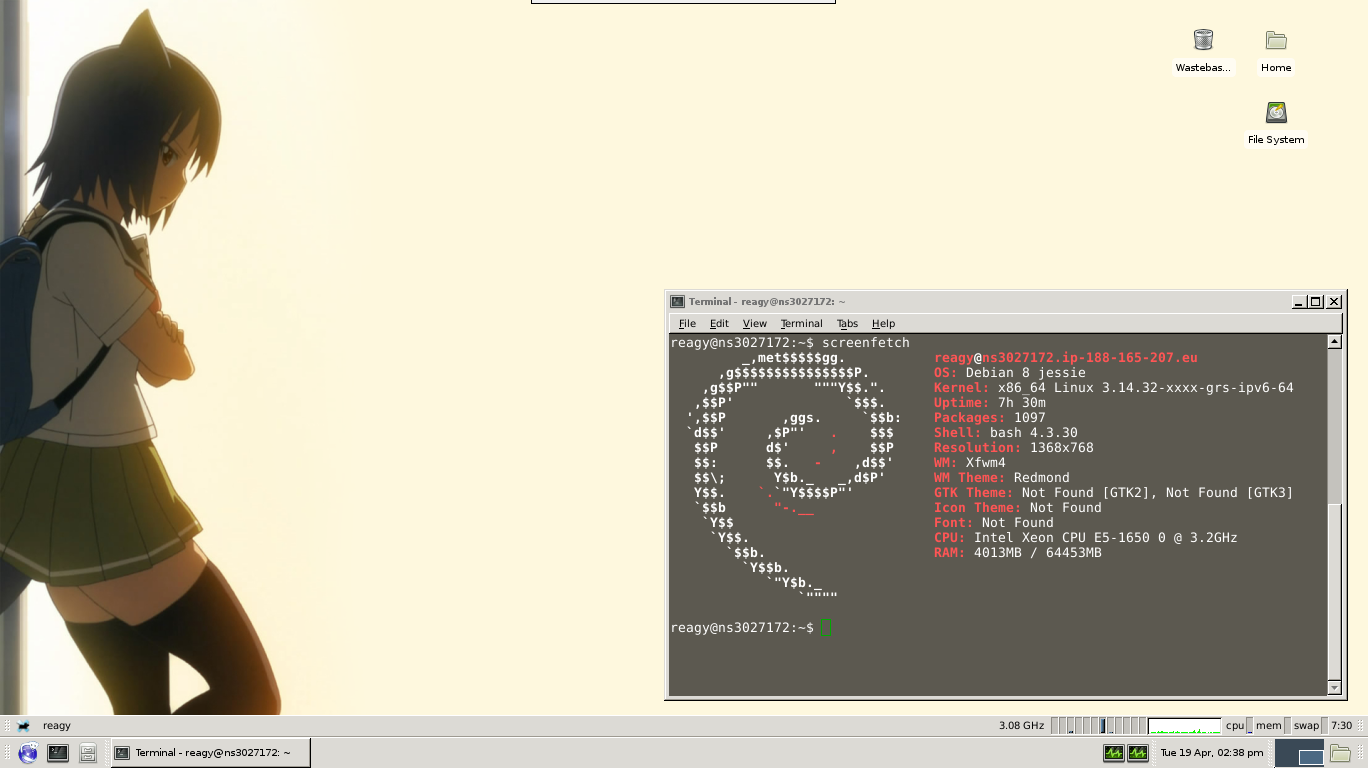Launch the terminal emulator panel launcher
Viewport: 1368px width, 768px height.
pyautogui.click(x=58, y=753)
